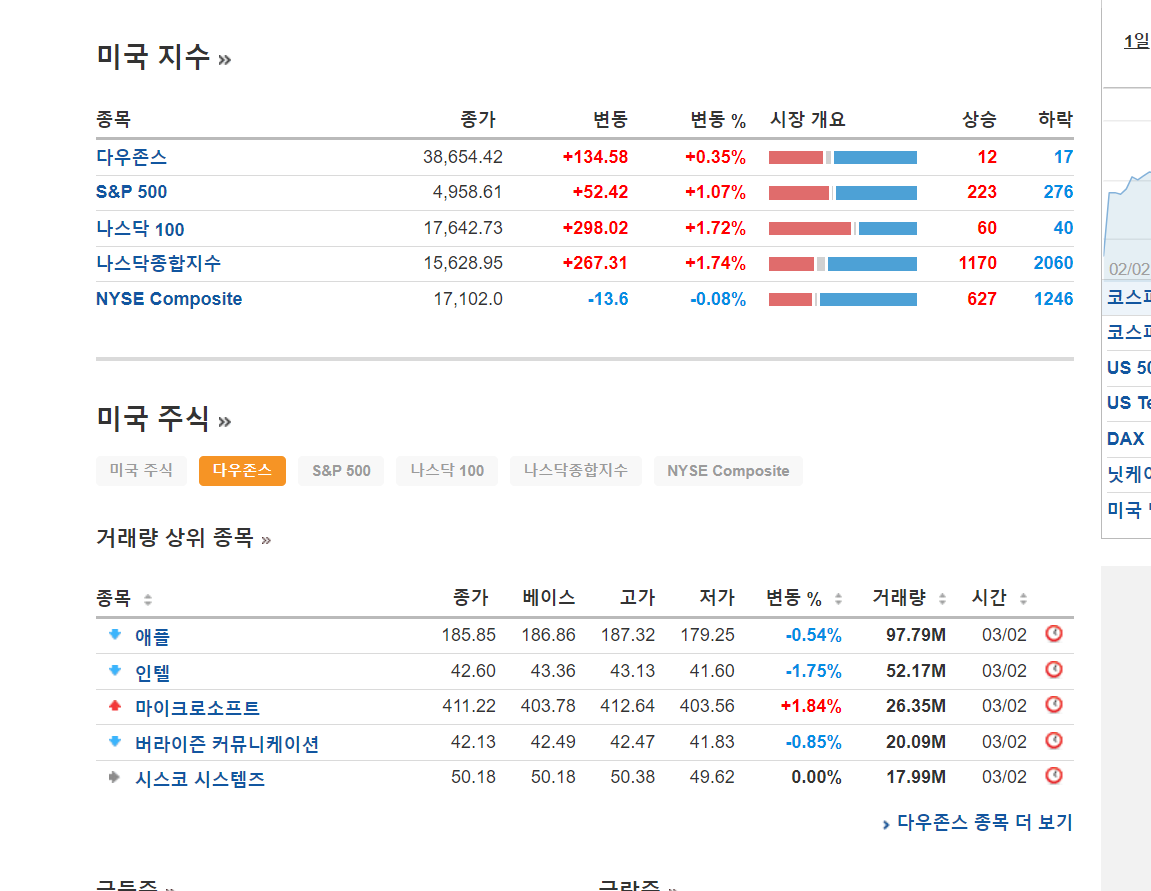The height and width of the screenshot is (891, 1151).
Task: Click the gray arrow beside 시스코 시스템즈
Action: pyautogui.click(x=115, y=777)
